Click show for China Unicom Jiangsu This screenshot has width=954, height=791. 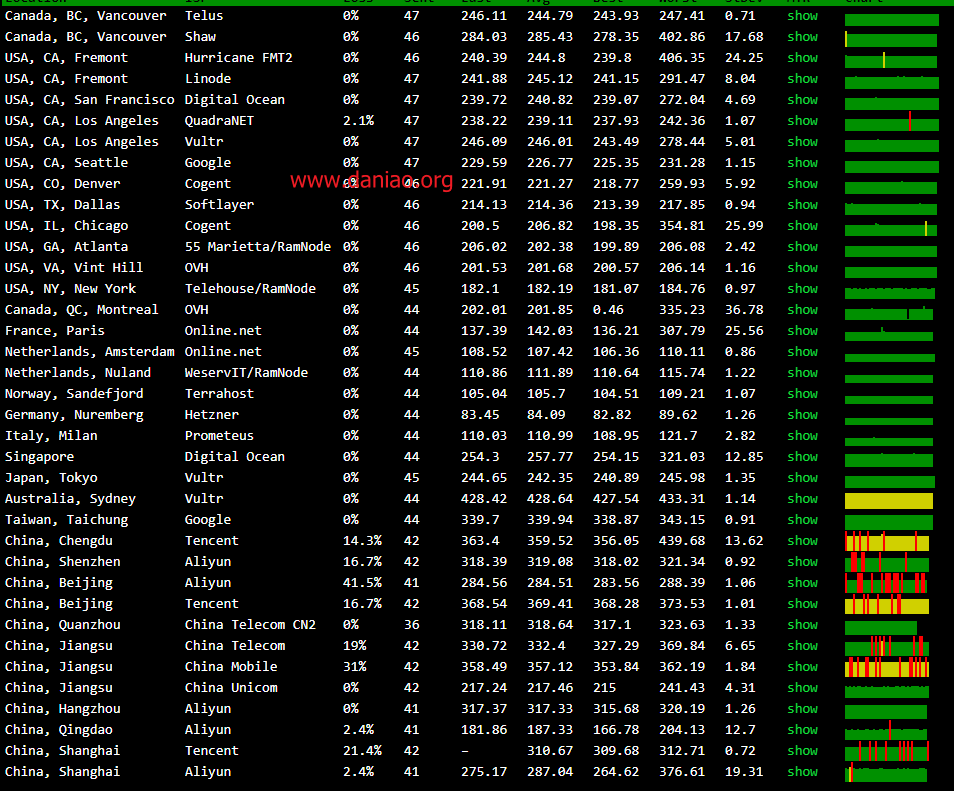pos(803,688)
